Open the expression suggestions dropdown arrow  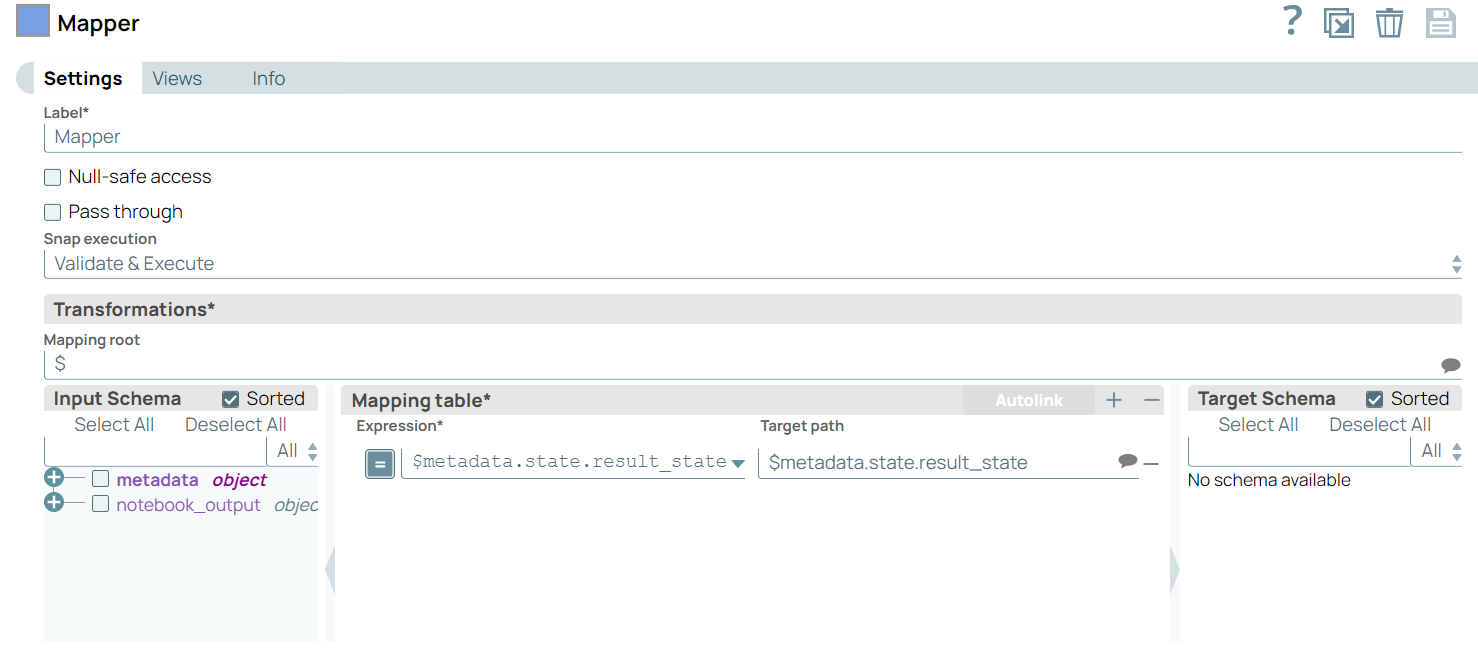coord(738,463)
